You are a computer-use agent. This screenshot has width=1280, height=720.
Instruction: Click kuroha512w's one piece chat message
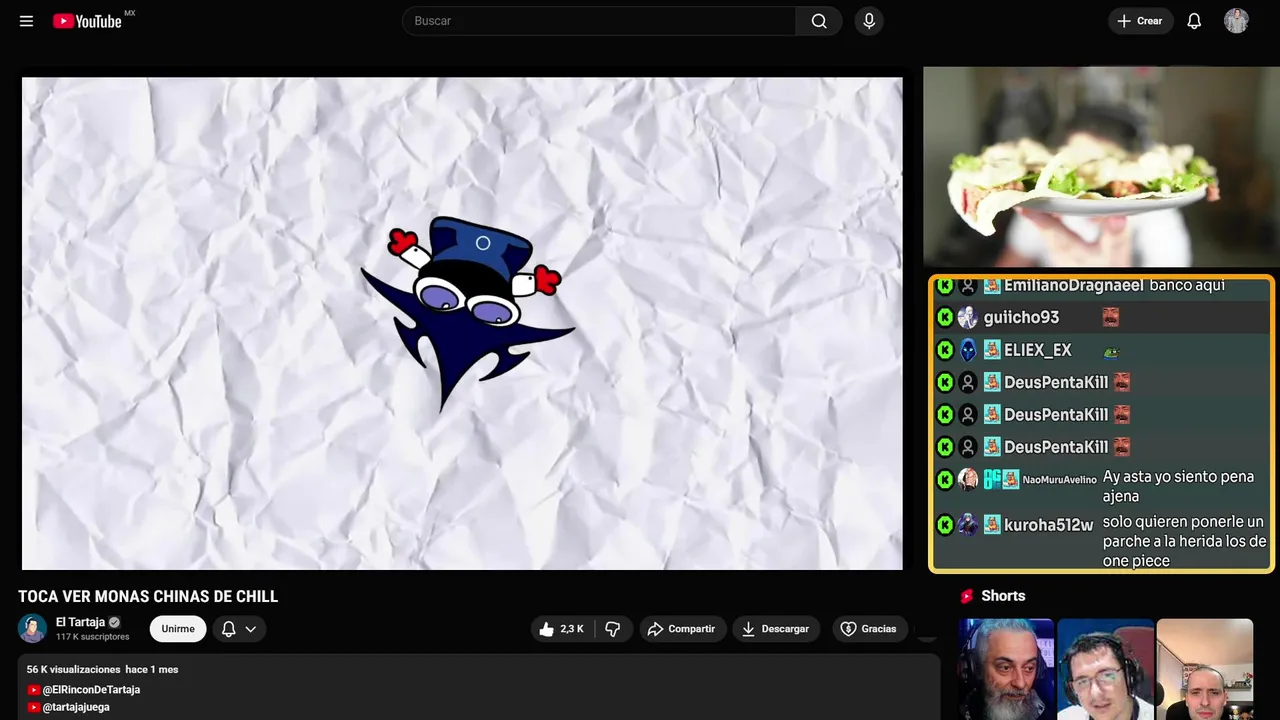(1185, 541)
